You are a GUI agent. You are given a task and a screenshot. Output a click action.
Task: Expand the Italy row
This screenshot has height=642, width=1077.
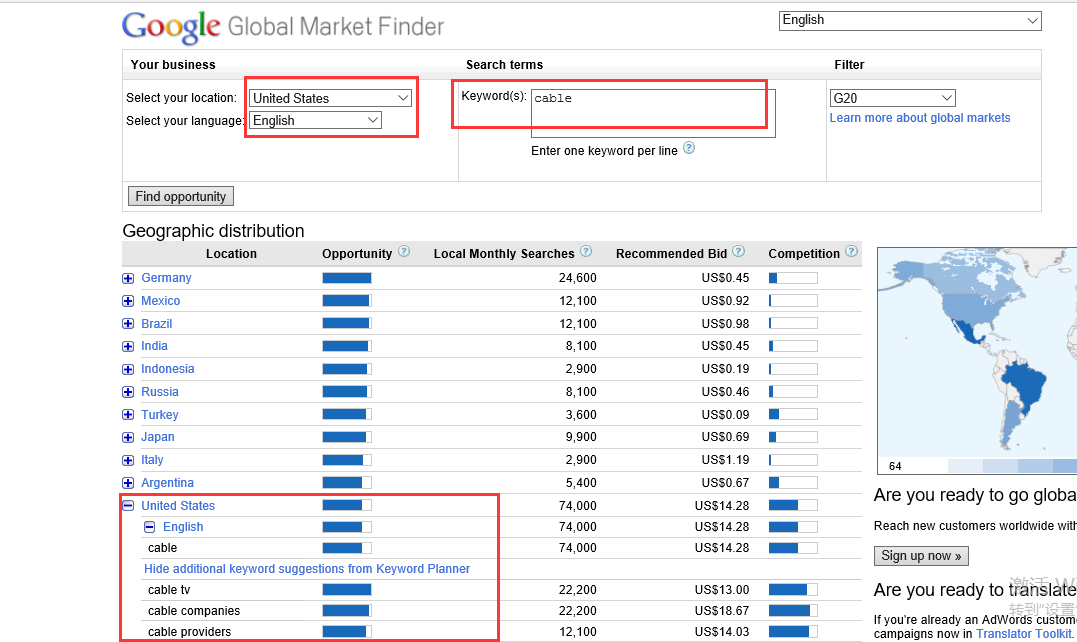pos(128,460)
